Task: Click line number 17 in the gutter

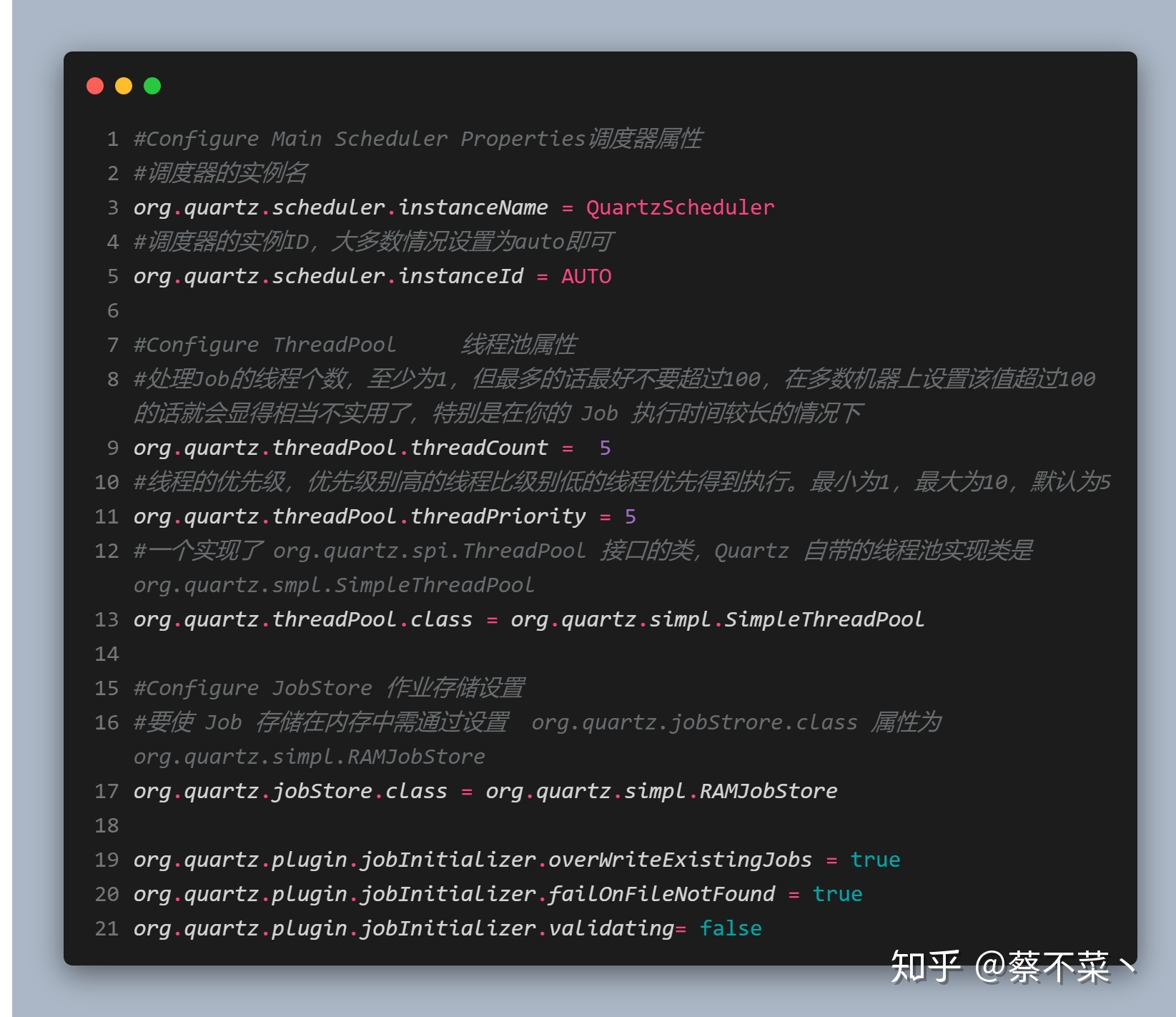Action: pyautogui.click(x=107, y=791)
